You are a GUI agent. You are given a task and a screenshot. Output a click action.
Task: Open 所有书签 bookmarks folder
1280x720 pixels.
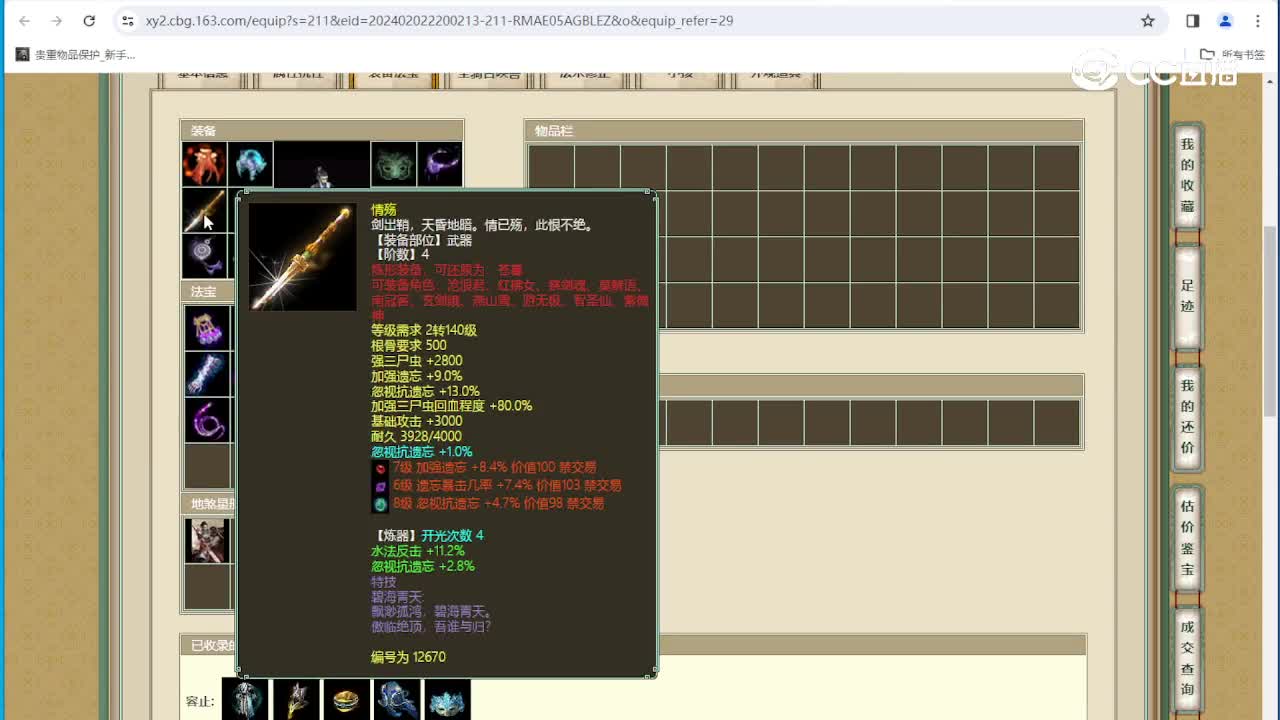point(1233,55)
